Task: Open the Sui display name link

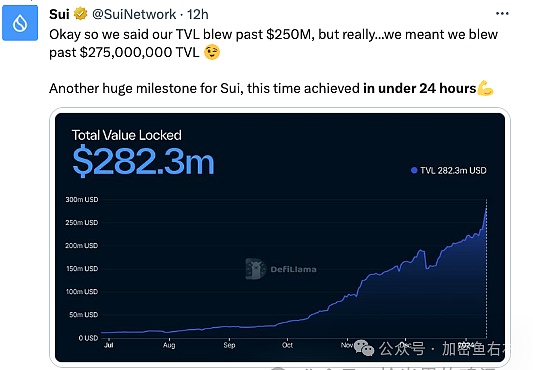Action: point(59,14)
